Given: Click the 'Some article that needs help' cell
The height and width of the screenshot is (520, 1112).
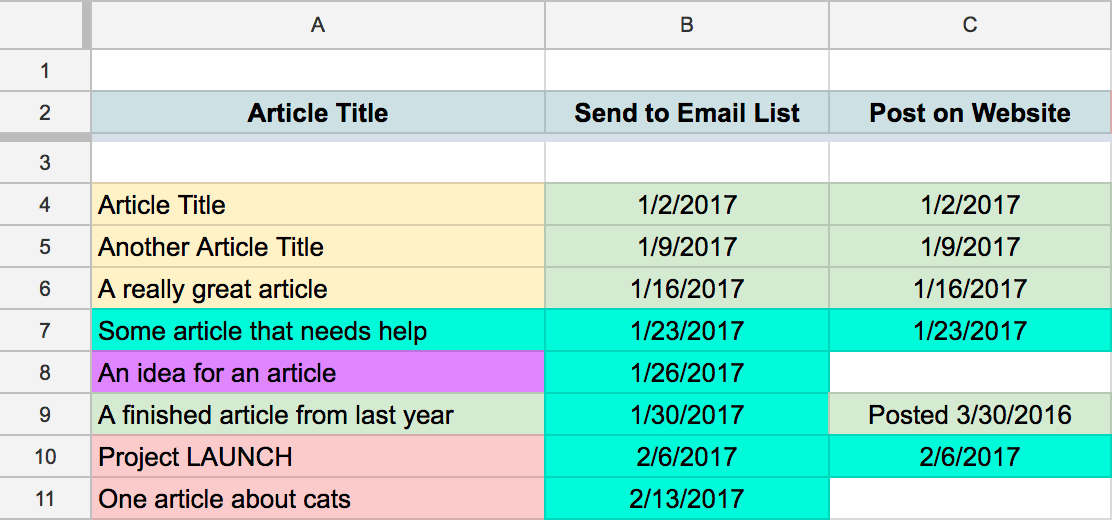Looking at the screenshot, I should 318,331.
